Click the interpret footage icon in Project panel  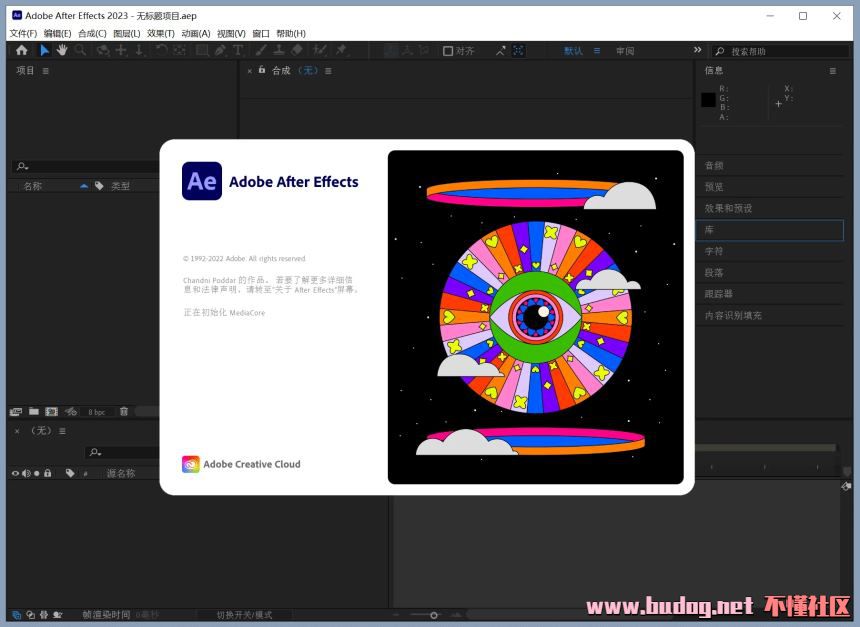15,411
